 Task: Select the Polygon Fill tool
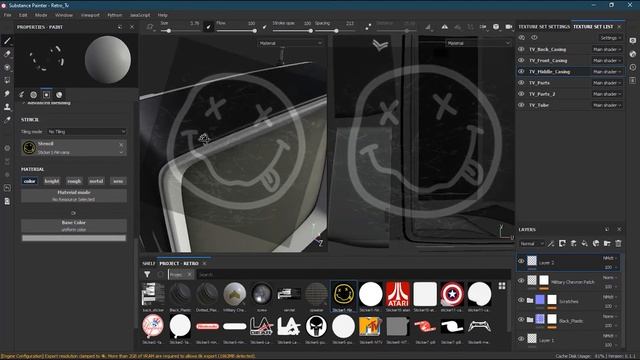[x=7, y=80]
